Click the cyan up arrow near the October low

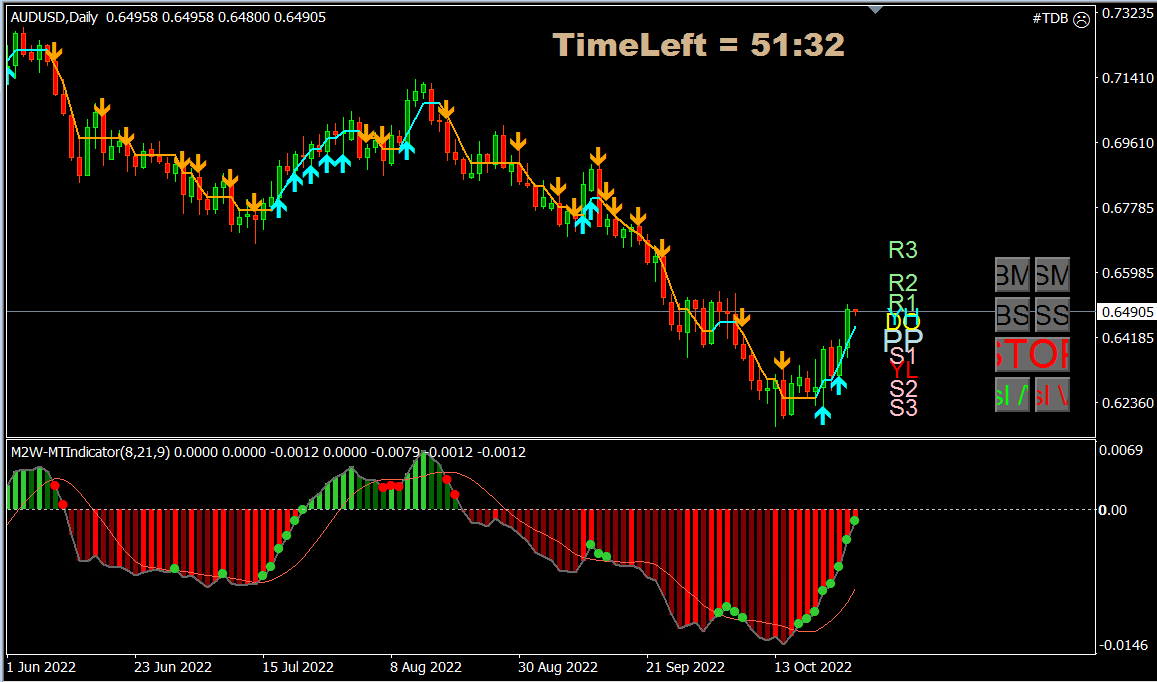(x=823, y=414)
